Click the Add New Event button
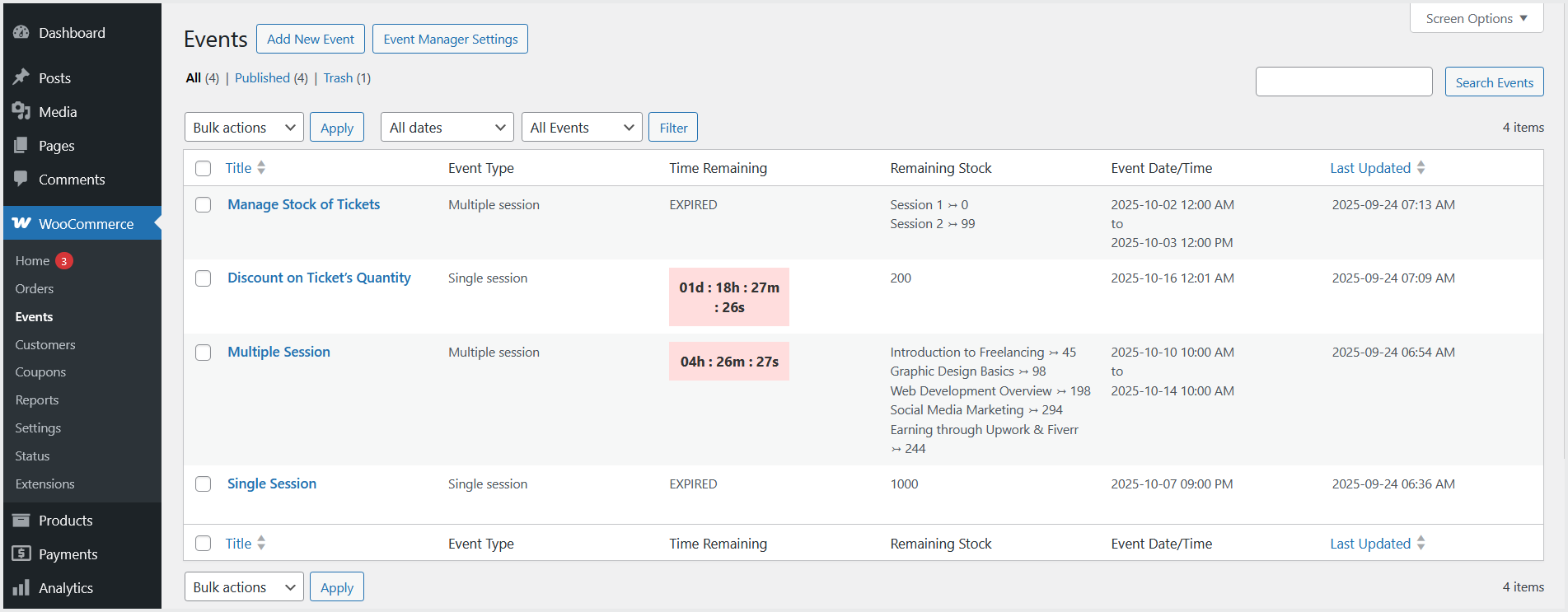Screen dimensions: 1568x612 click(x=311, y=40)
